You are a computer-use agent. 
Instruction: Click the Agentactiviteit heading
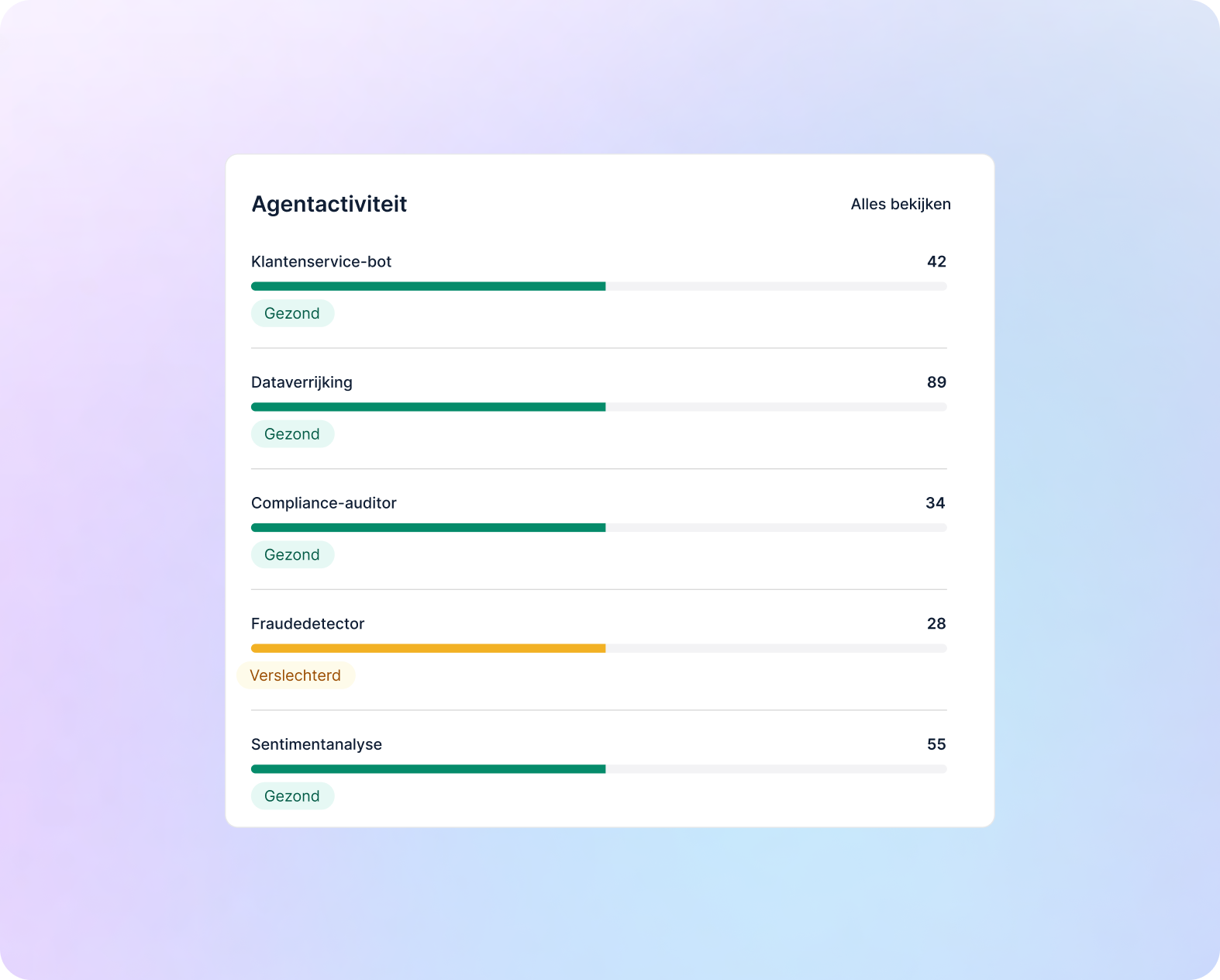[329, 204]
